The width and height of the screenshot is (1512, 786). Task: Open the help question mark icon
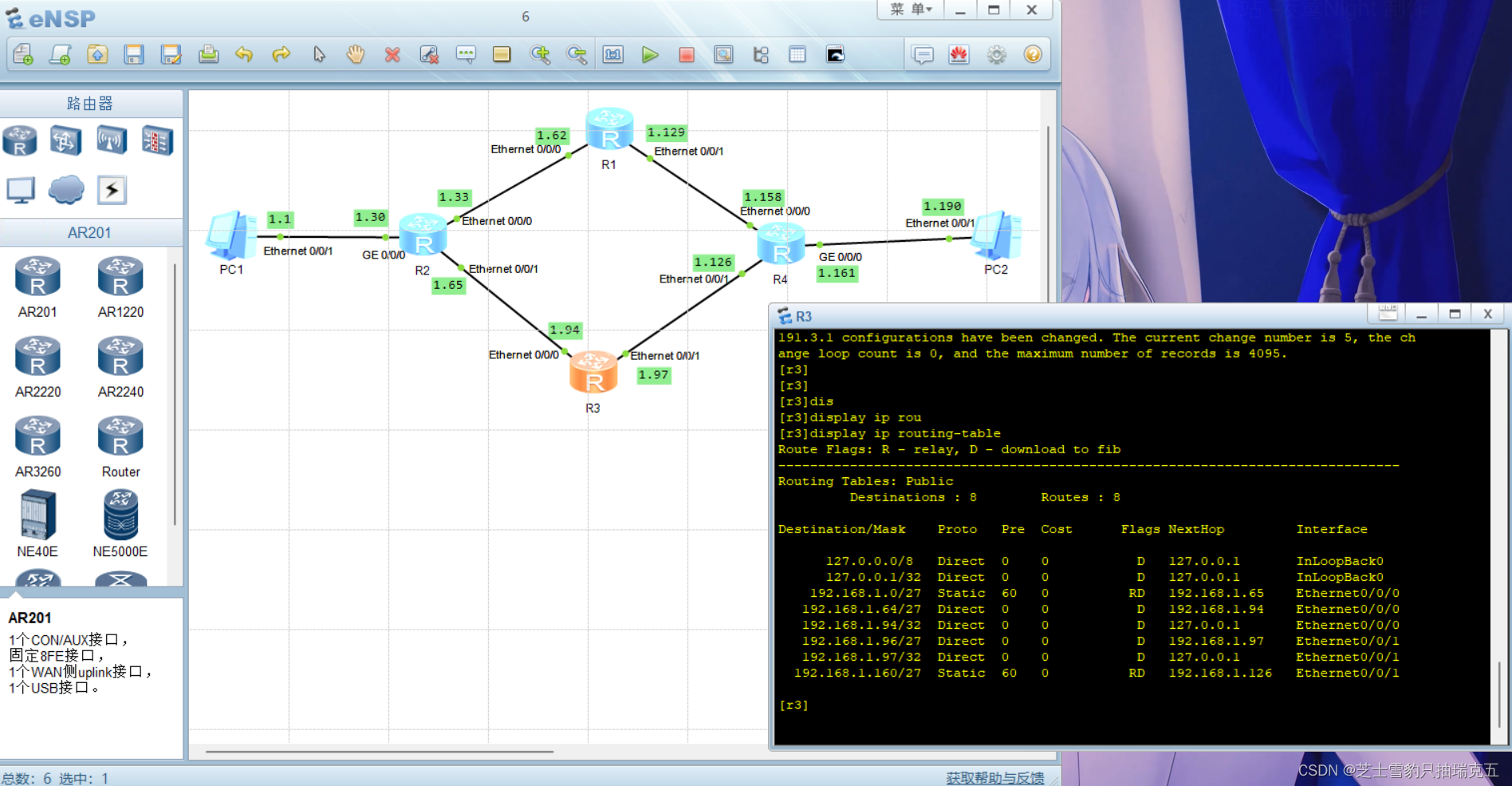(1033, 54)
